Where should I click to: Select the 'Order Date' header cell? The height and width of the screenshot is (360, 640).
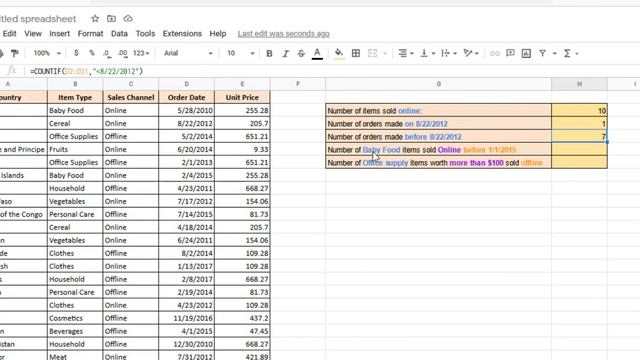(x=187, y=98)
